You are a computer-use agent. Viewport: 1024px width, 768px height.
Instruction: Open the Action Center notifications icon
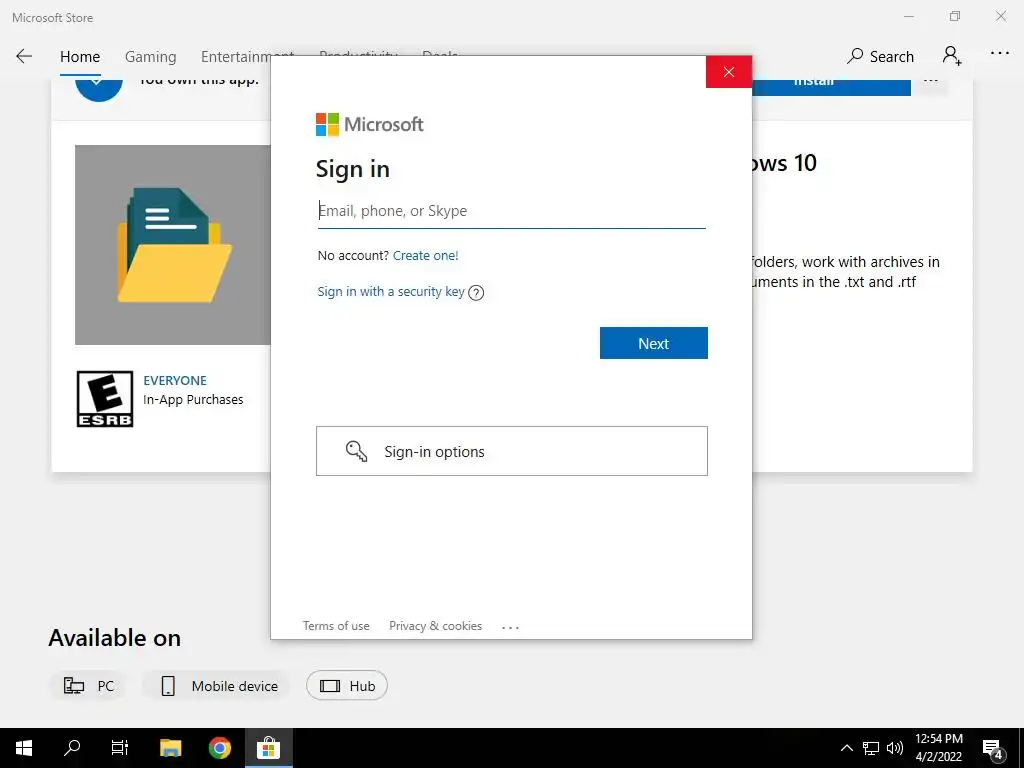point(993,749)
